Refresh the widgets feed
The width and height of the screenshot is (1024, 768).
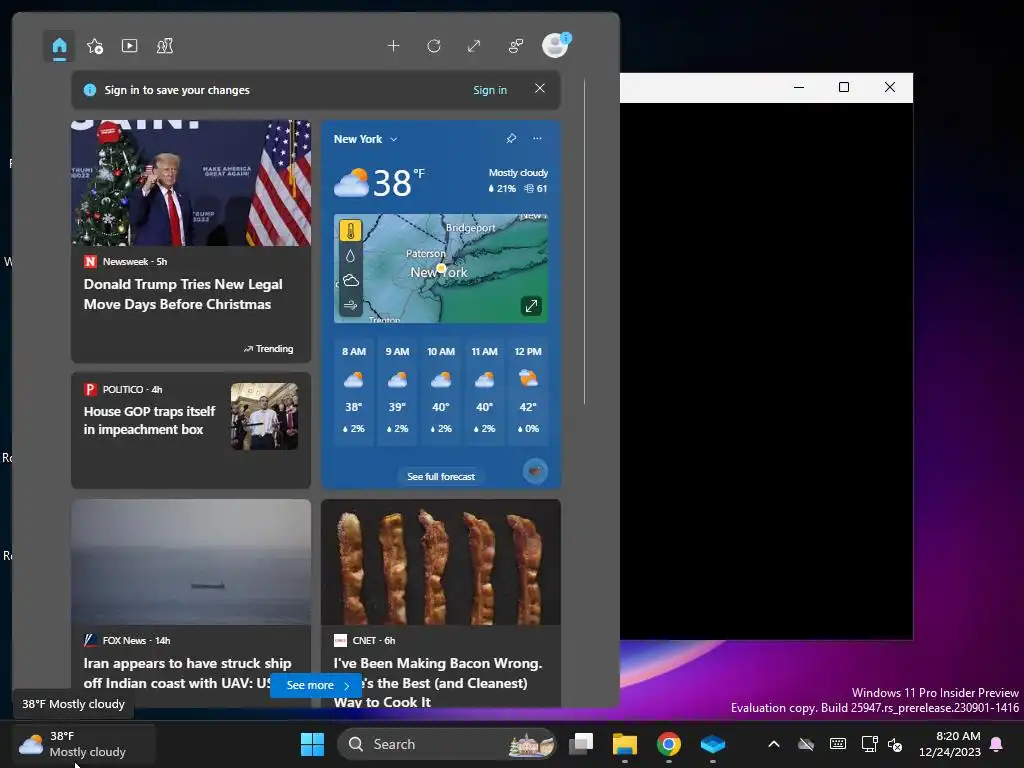pos(434,46)
